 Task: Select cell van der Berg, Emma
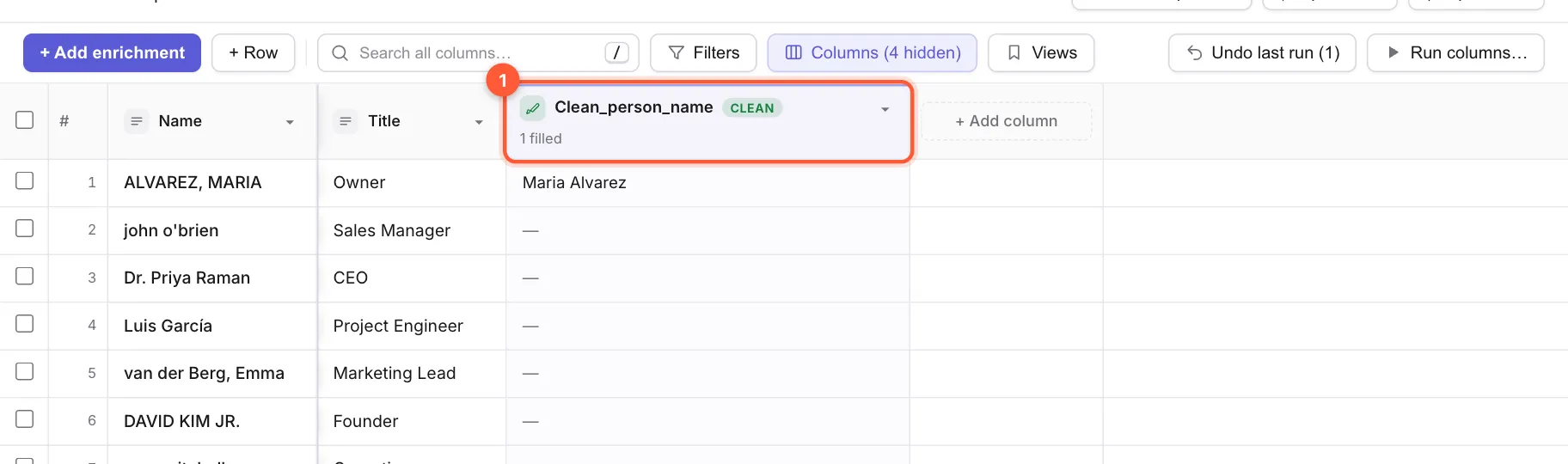pyautogui.click(x=212, y=373)
